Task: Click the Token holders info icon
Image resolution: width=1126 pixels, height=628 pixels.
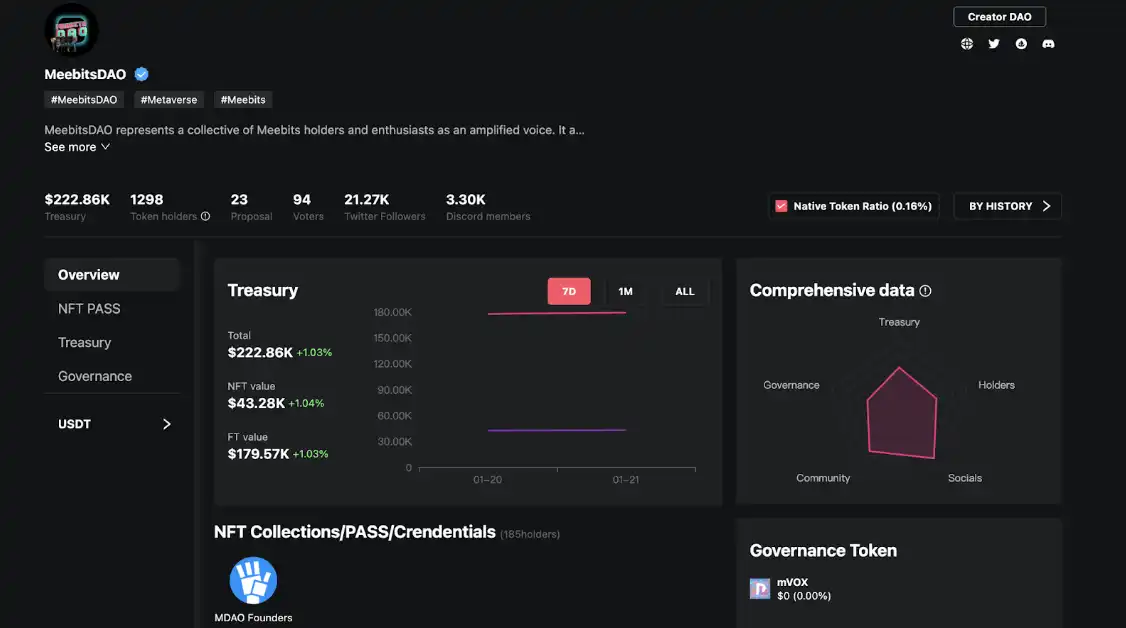Action: click(206, 216)
